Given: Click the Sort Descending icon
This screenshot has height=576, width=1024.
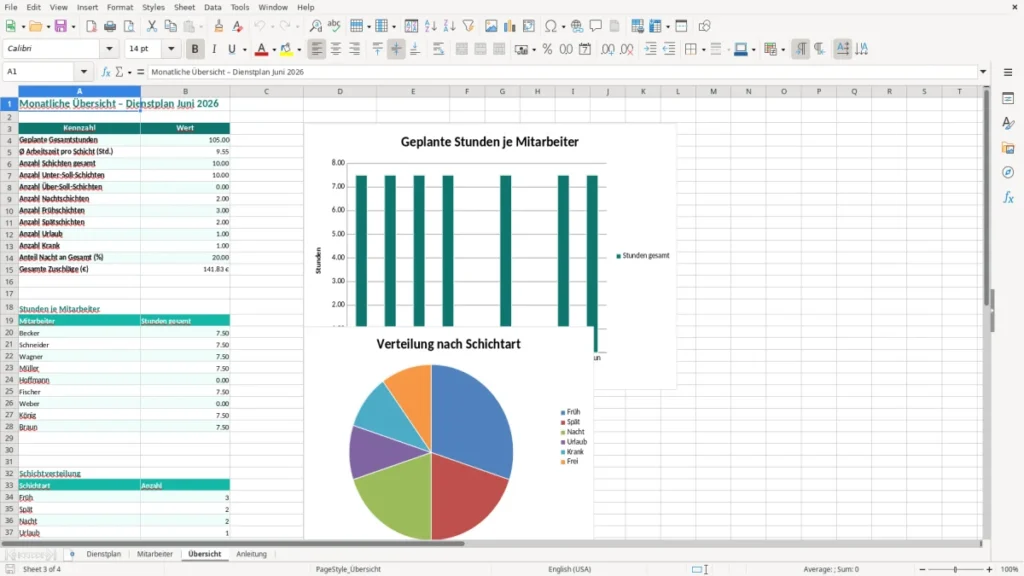Looking at the screenshot, I should [x=449, y=26].
